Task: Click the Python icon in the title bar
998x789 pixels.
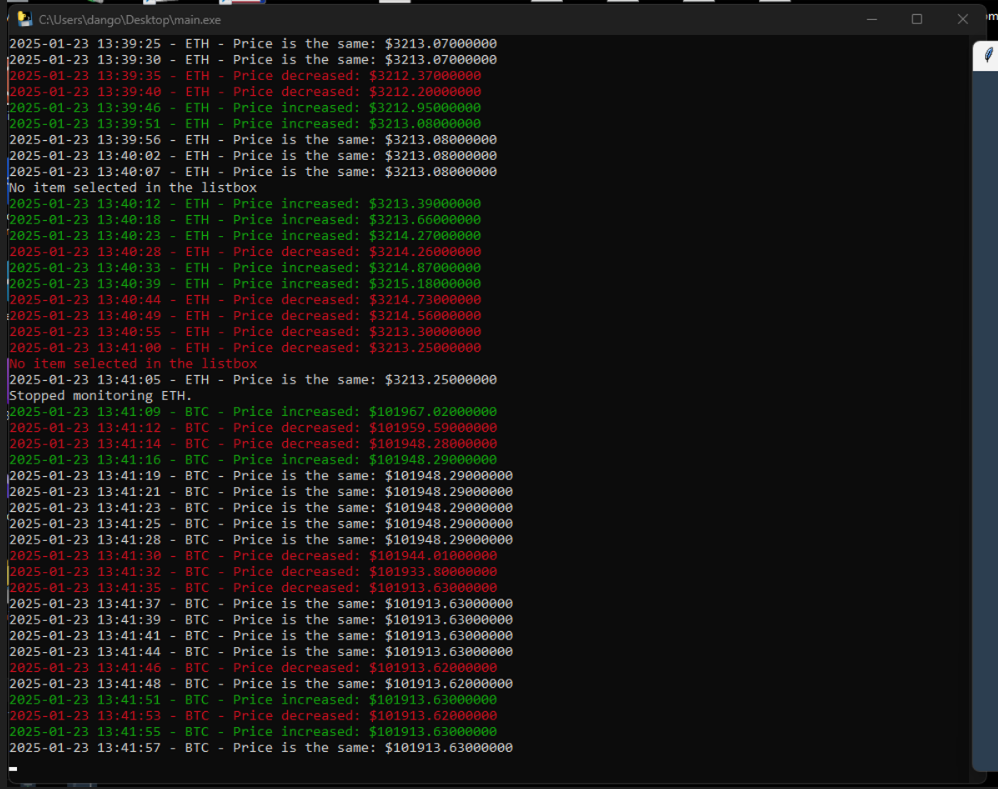Action: click(x=25, y=19)
